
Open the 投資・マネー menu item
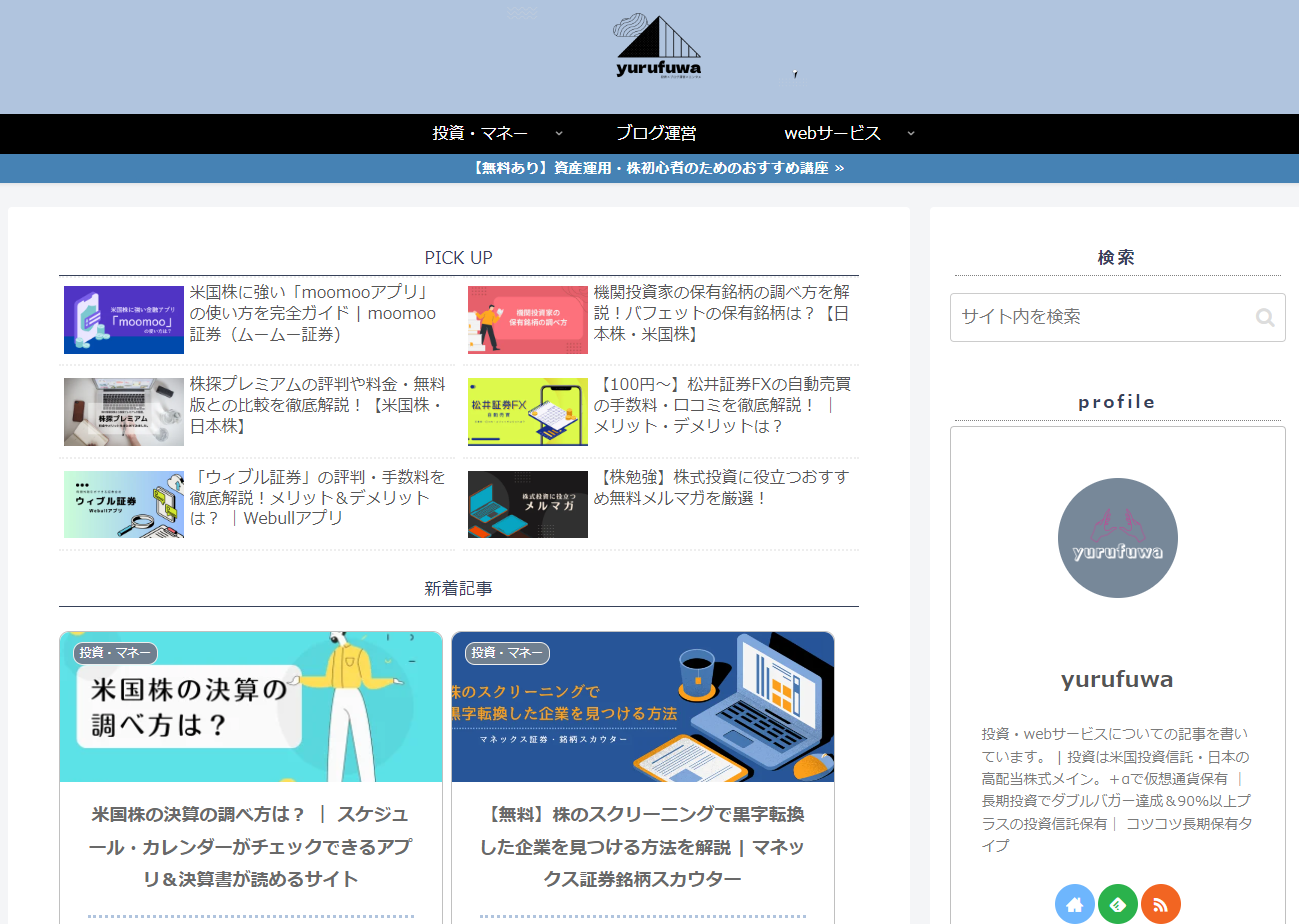[x=480, y=133]
